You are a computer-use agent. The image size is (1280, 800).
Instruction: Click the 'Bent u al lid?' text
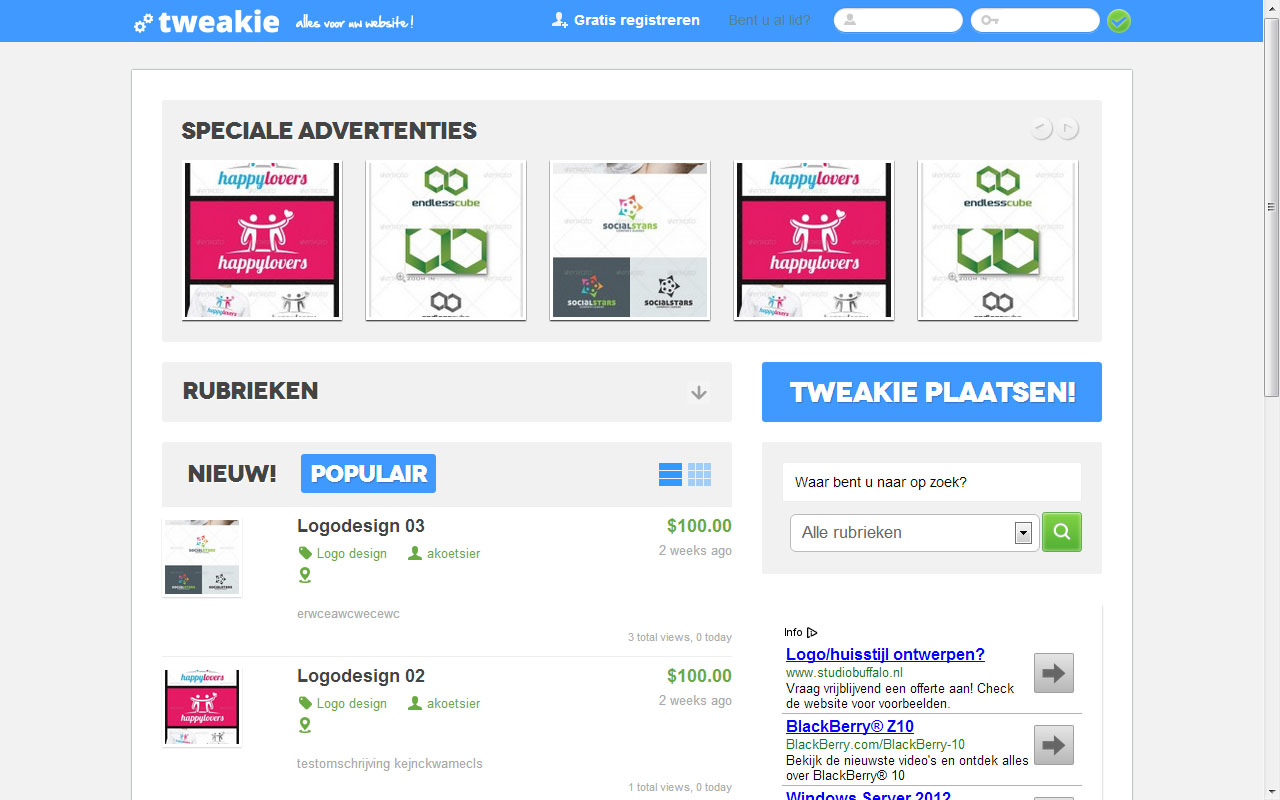coord(770,20)
